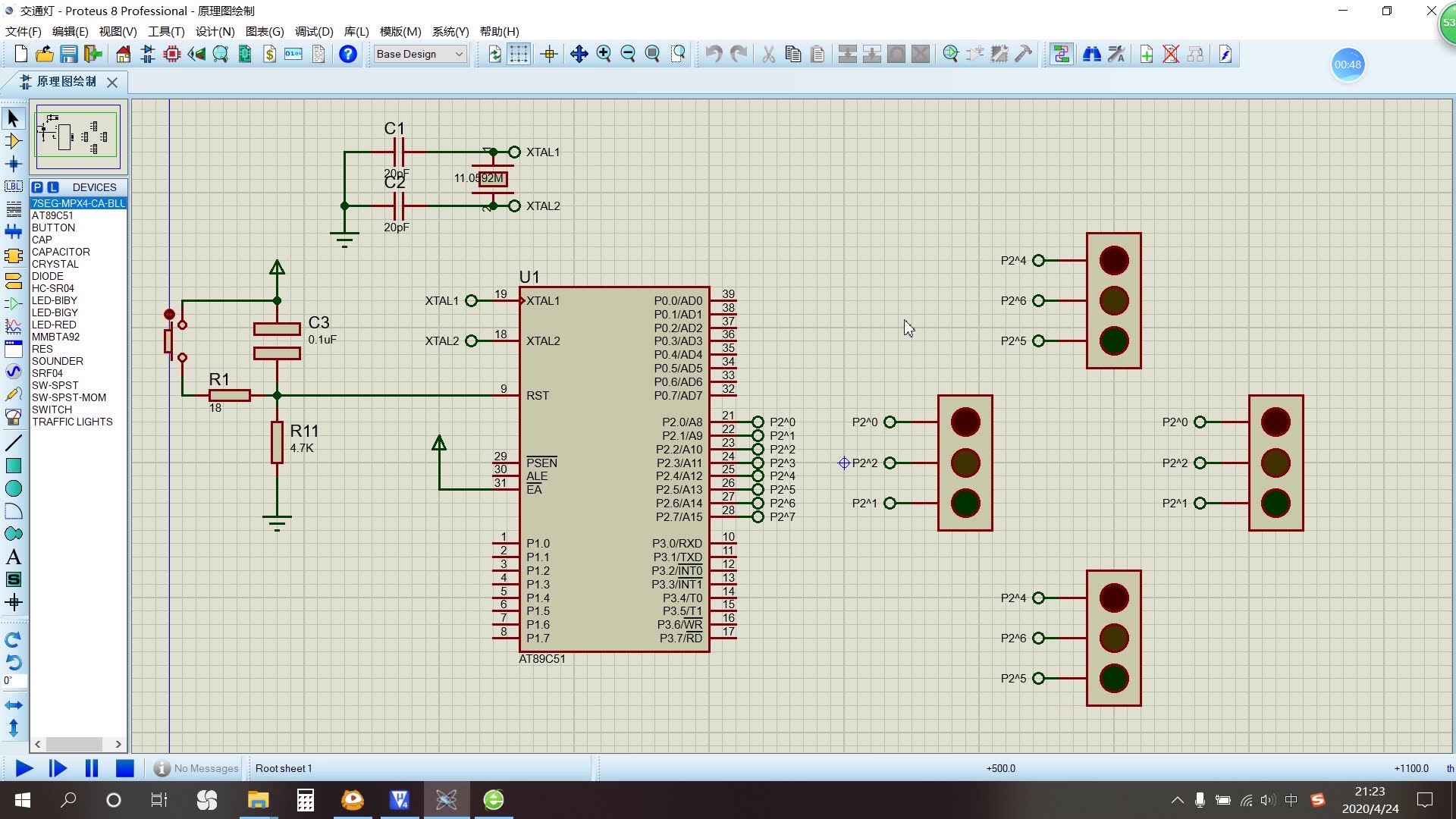The width and height of the screenshot is (1456, 819).
Task: Click the schematic overview thumbnail
Action: 78,136
